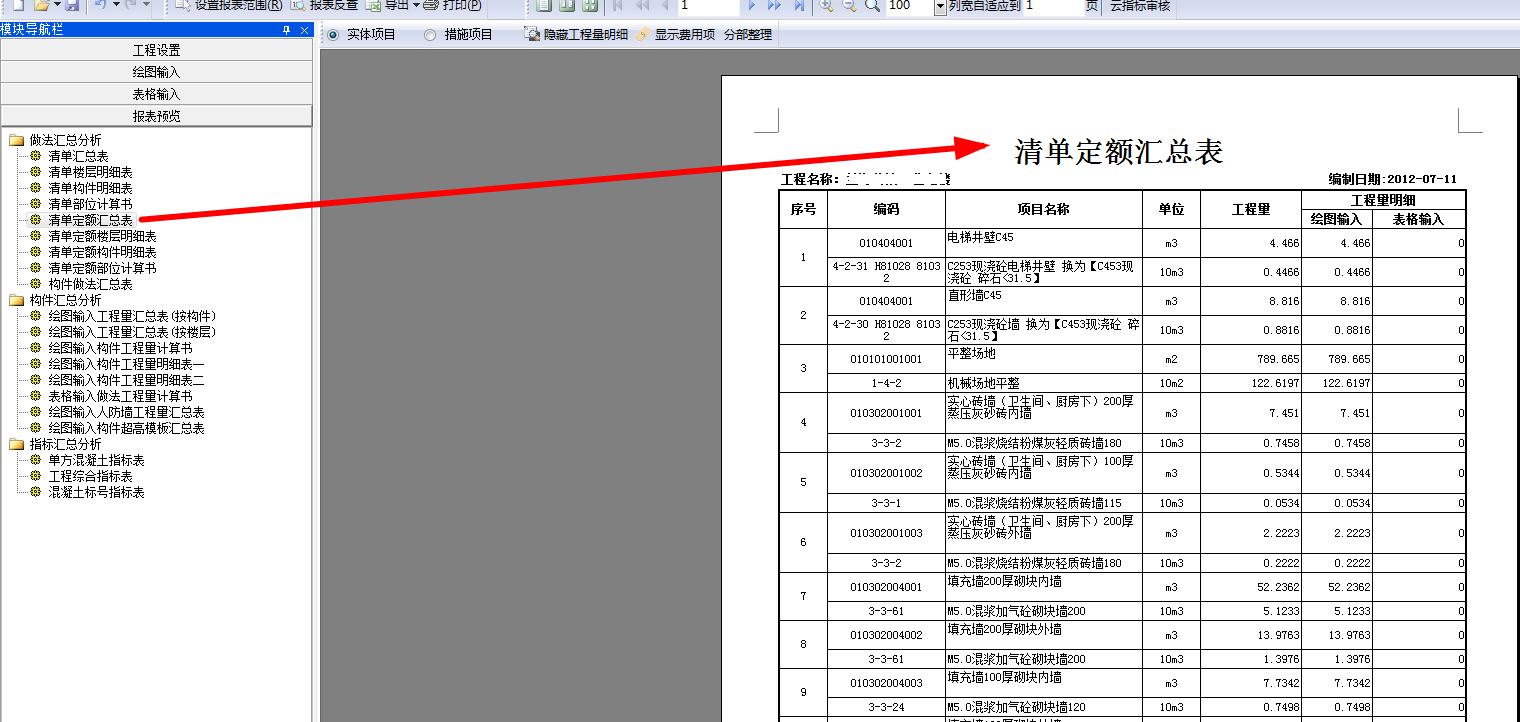Go to next page arrow
The width and height of the screenshot is (1520, 722).
(752, 5)
